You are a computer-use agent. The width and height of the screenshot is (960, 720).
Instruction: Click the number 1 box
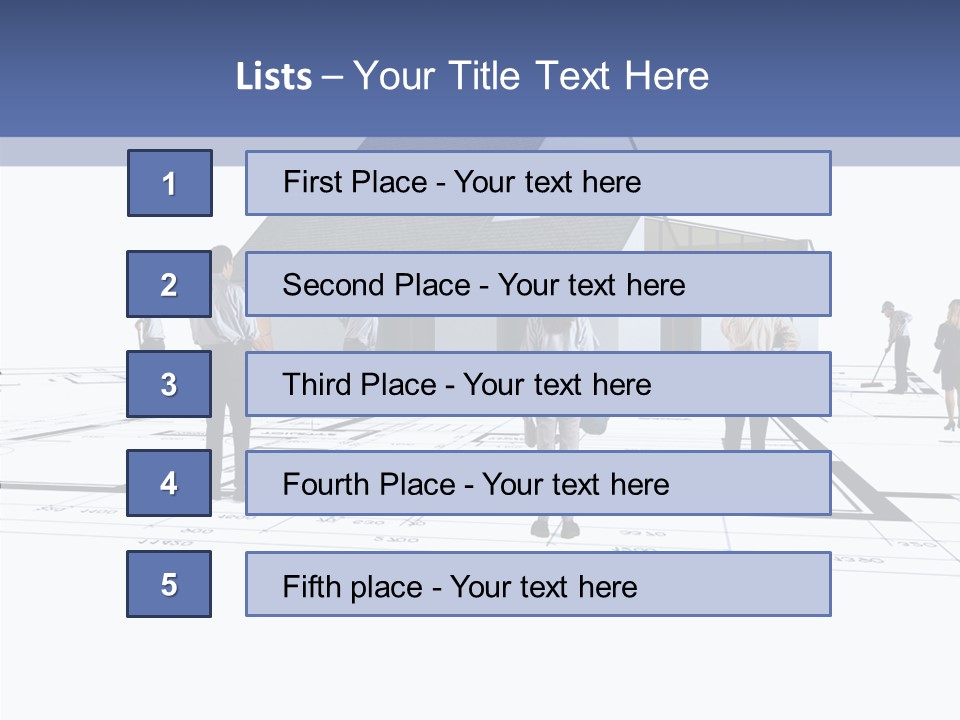point(169,183)
